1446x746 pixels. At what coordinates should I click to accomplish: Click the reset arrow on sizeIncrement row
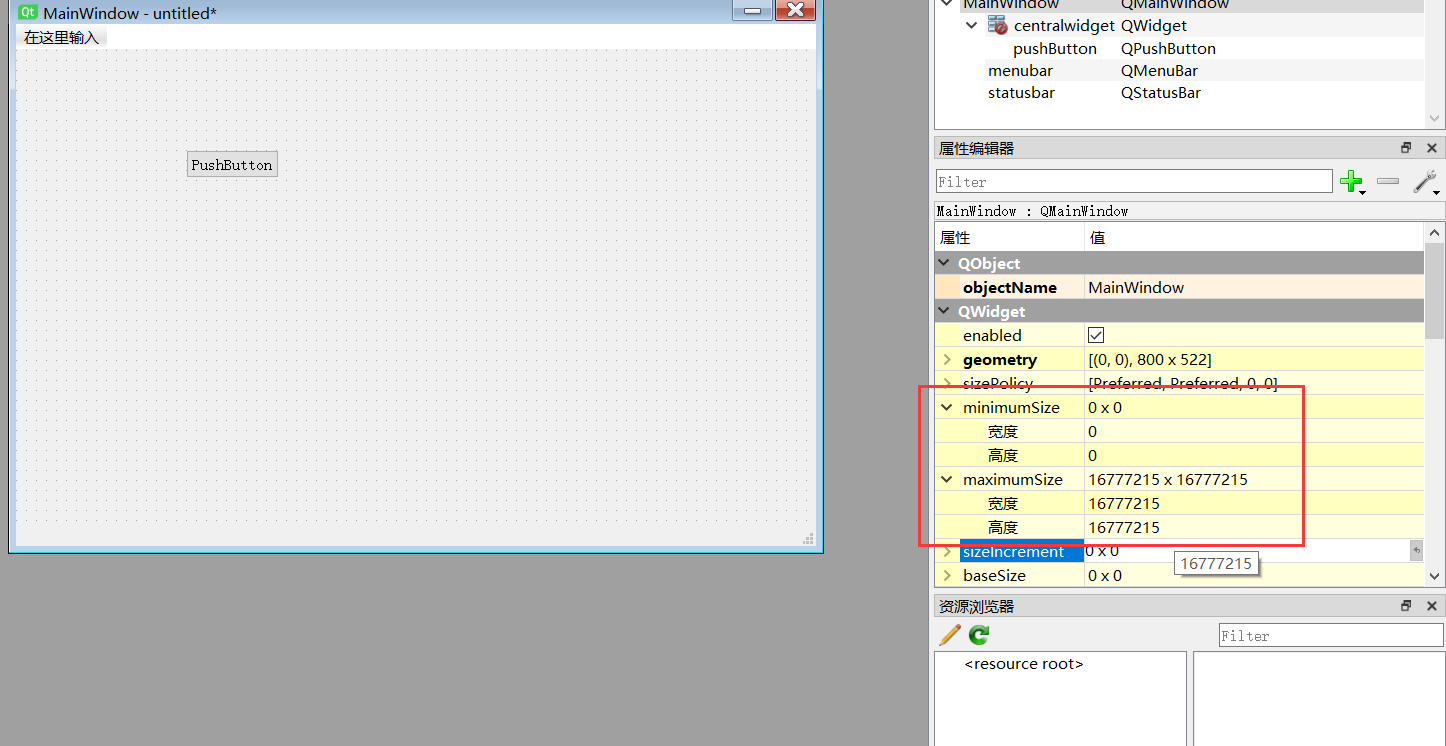pyautogui.click(x=1416, y=551)
